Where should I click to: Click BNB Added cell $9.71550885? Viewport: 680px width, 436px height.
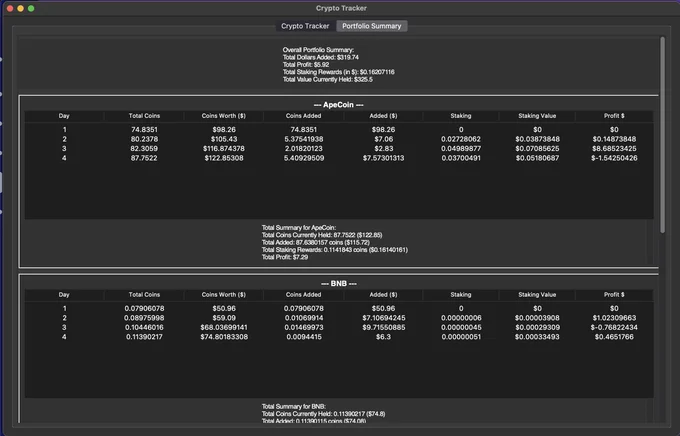[x=383, y=328]
